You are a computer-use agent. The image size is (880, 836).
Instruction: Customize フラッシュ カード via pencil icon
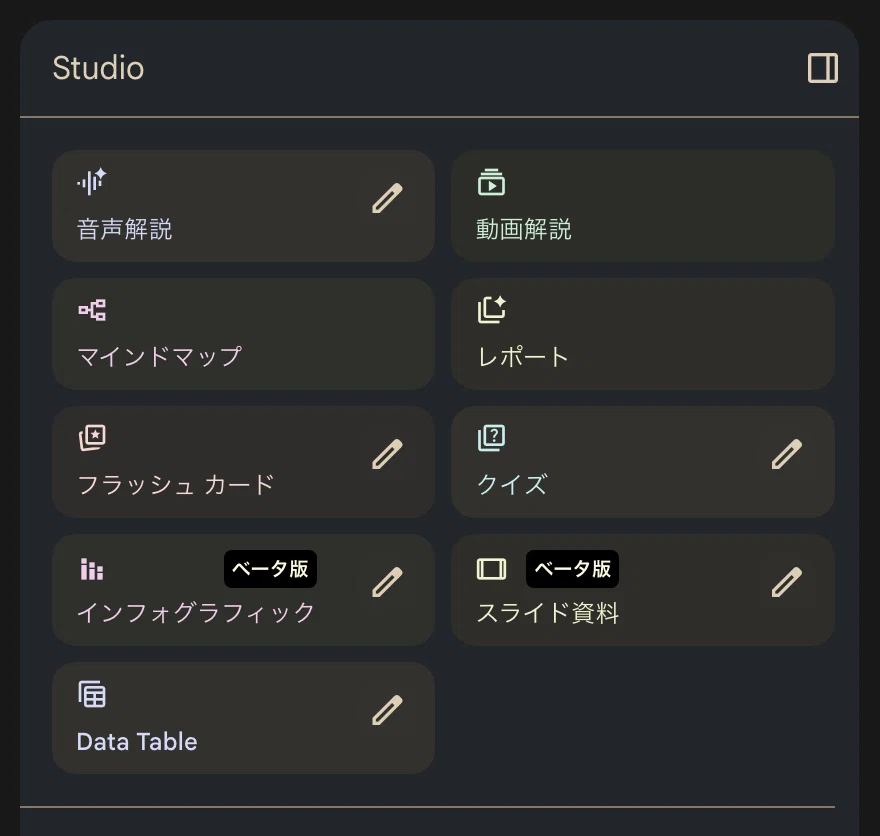[x=387, y=454]
